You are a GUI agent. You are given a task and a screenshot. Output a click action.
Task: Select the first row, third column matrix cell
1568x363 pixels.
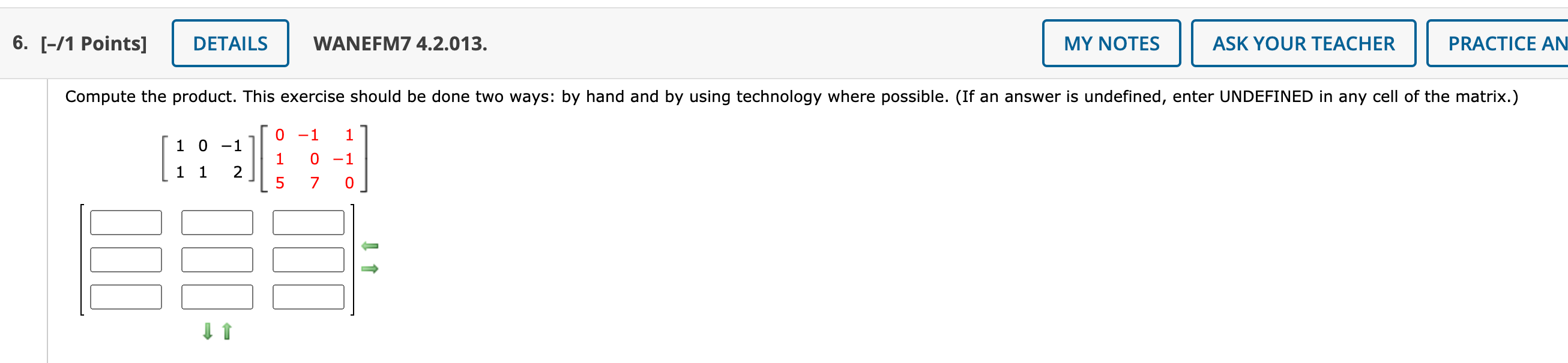pyautogui.click(x=309, y=223)
